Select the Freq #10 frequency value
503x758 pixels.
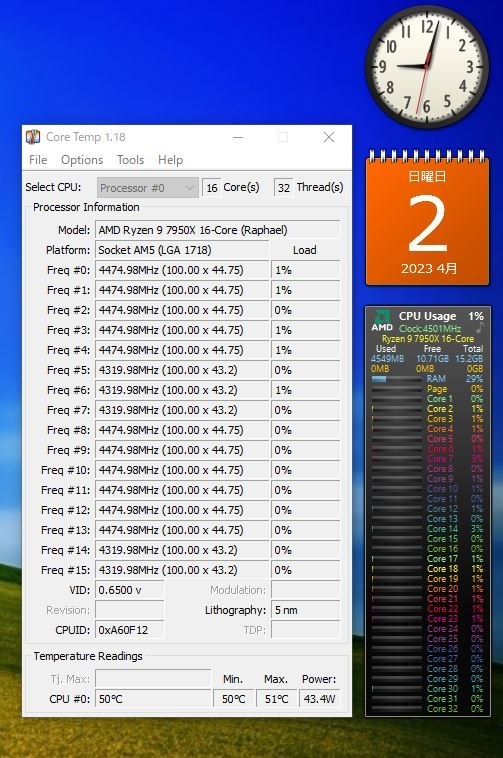pos(182,470)
